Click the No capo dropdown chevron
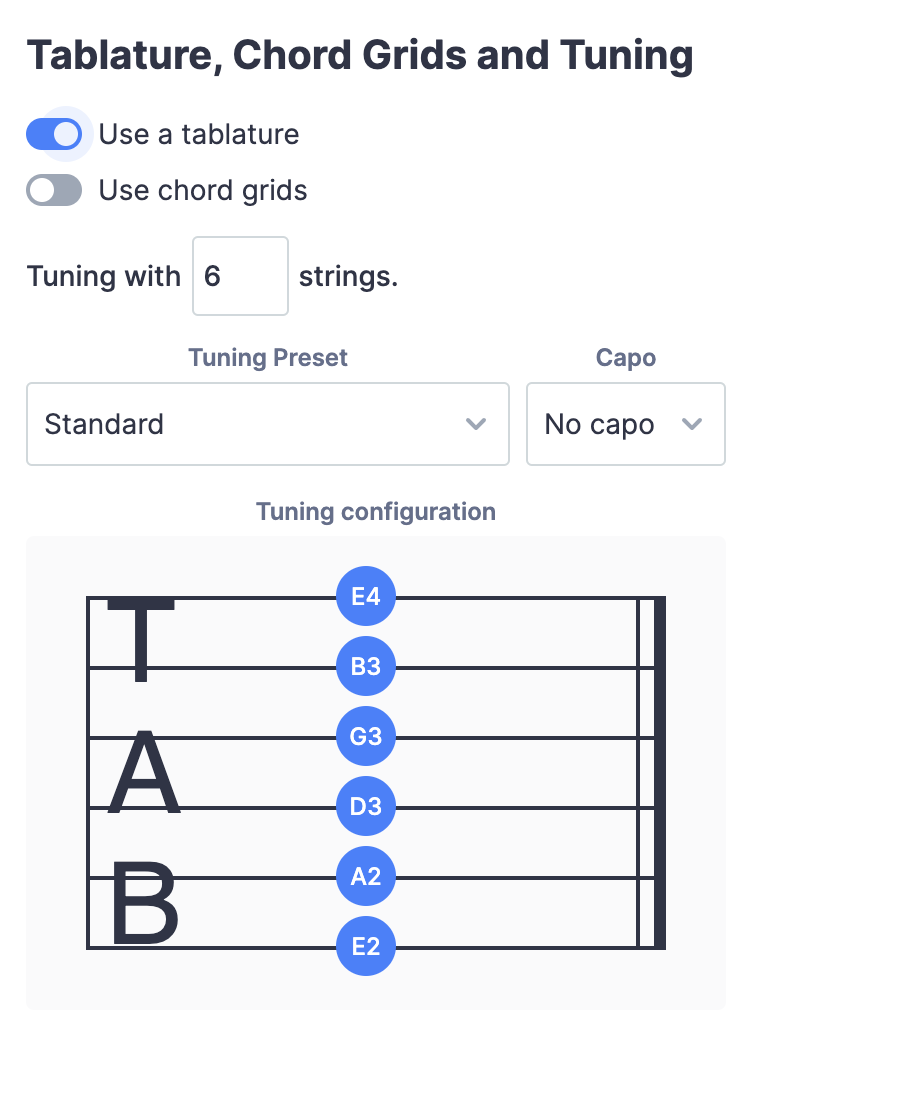This screenshot has width=900, height=1098. coord(691,424)
